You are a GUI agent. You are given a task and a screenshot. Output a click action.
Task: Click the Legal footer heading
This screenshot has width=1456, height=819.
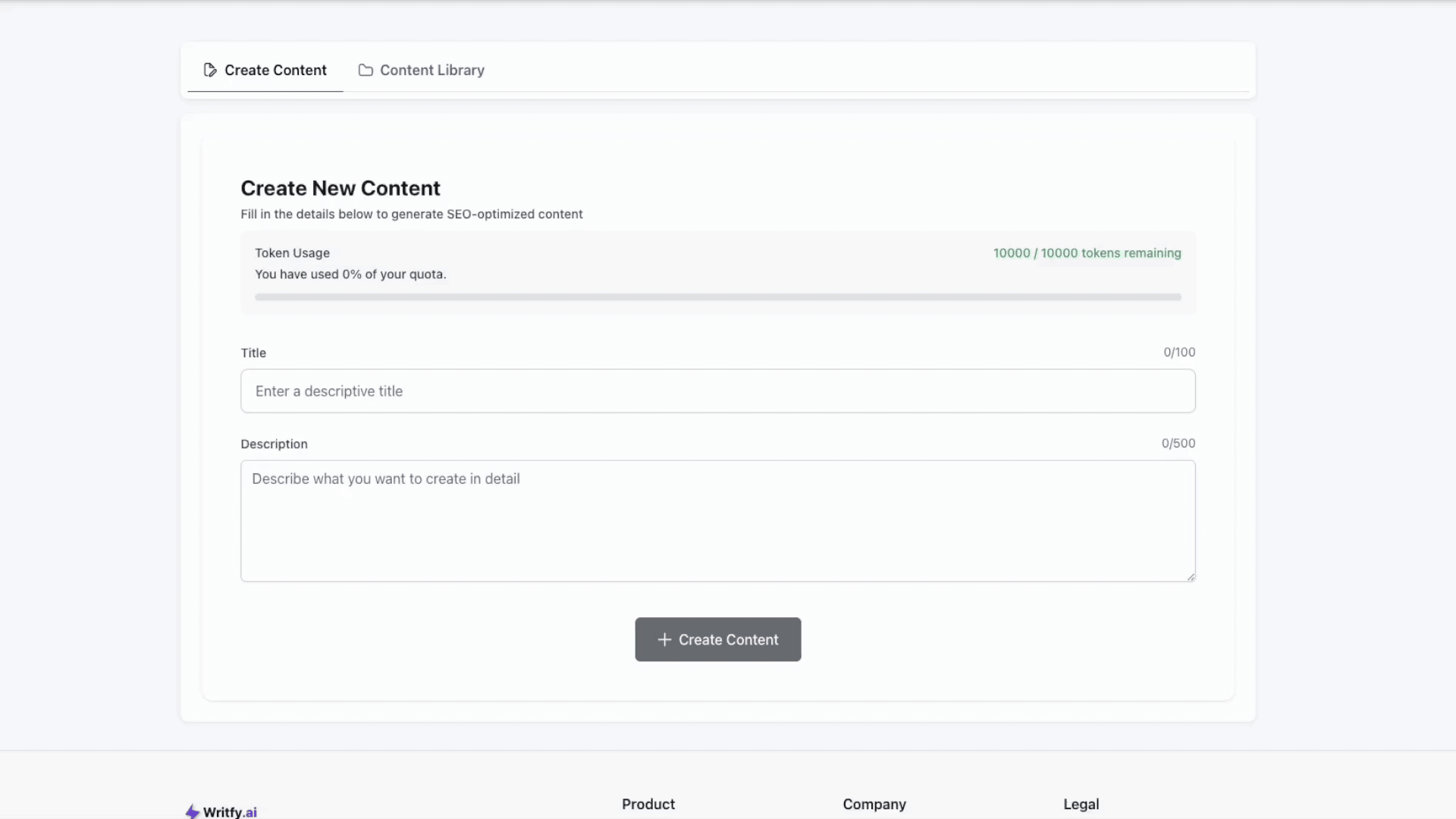(1081, 804)
